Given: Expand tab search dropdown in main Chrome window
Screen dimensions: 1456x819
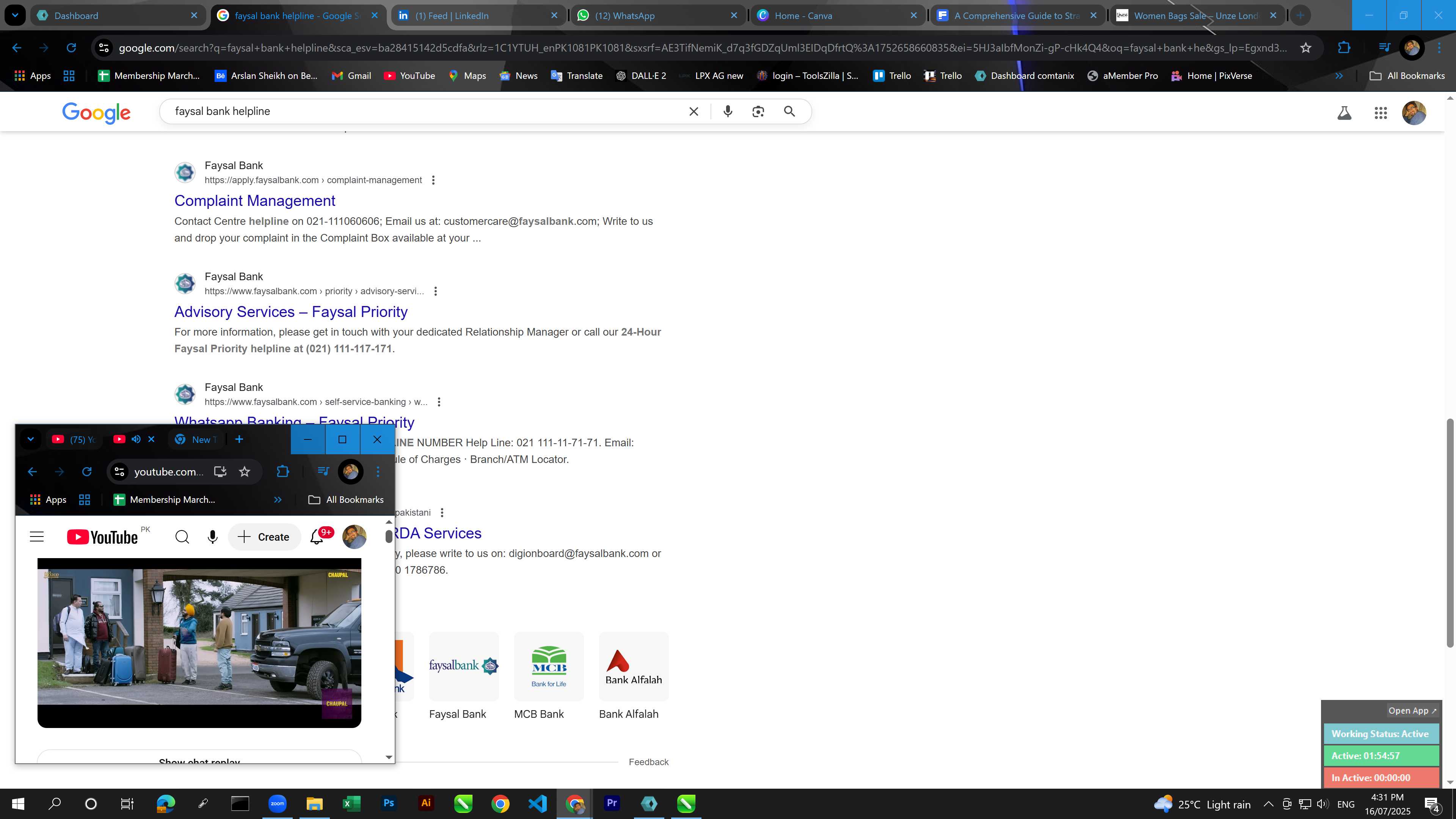Looking at the screenshot, I should coord(15,15).
